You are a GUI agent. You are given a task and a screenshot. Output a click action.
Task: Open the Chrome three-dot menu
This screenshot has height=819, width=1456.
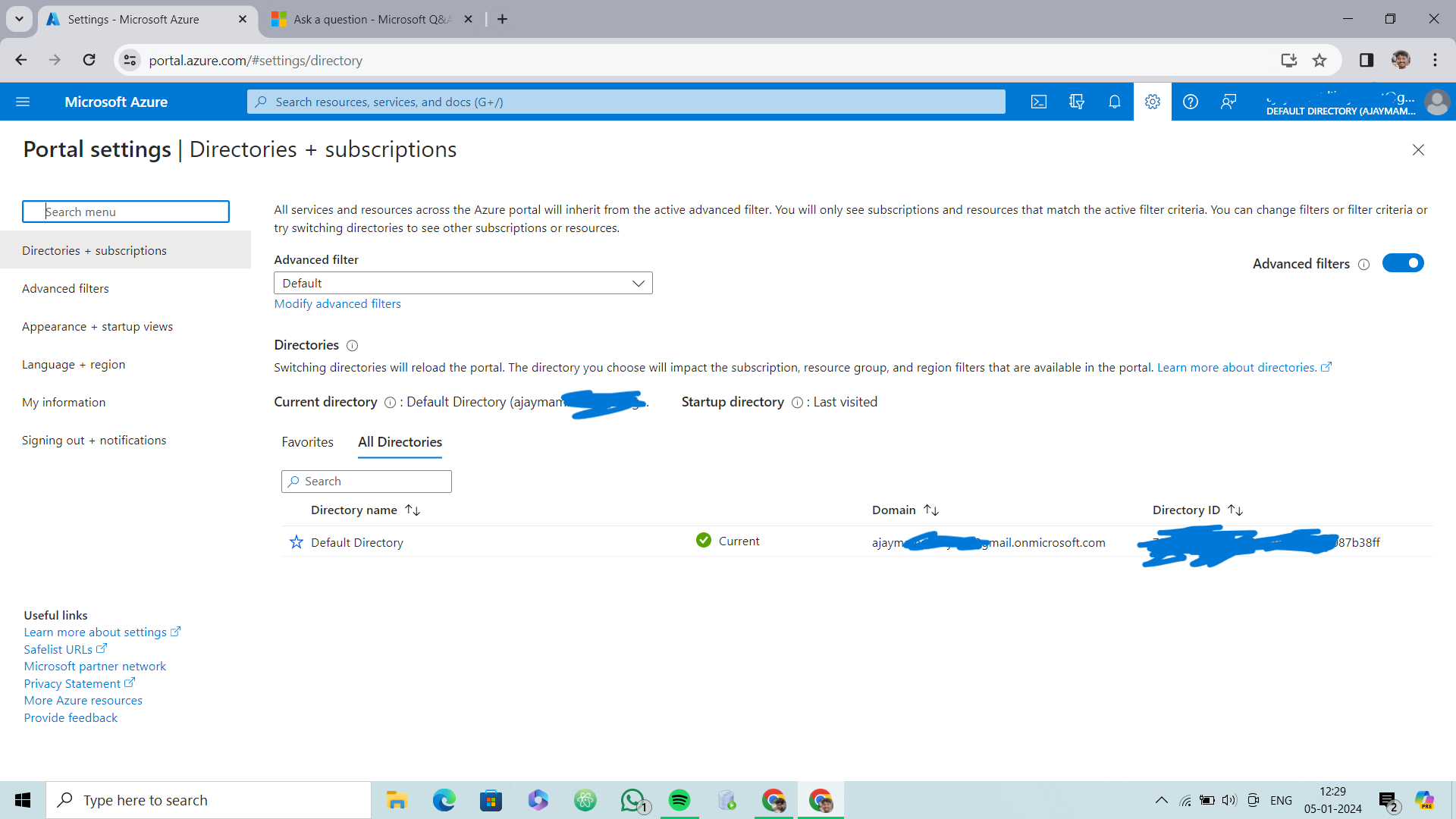tap(1435, 60)
